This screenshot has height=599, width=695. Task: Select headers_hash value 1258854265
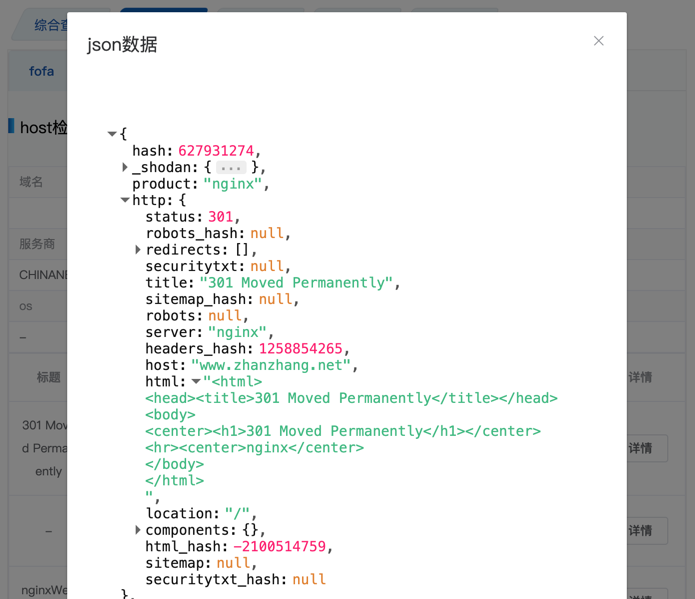[301, 348]
